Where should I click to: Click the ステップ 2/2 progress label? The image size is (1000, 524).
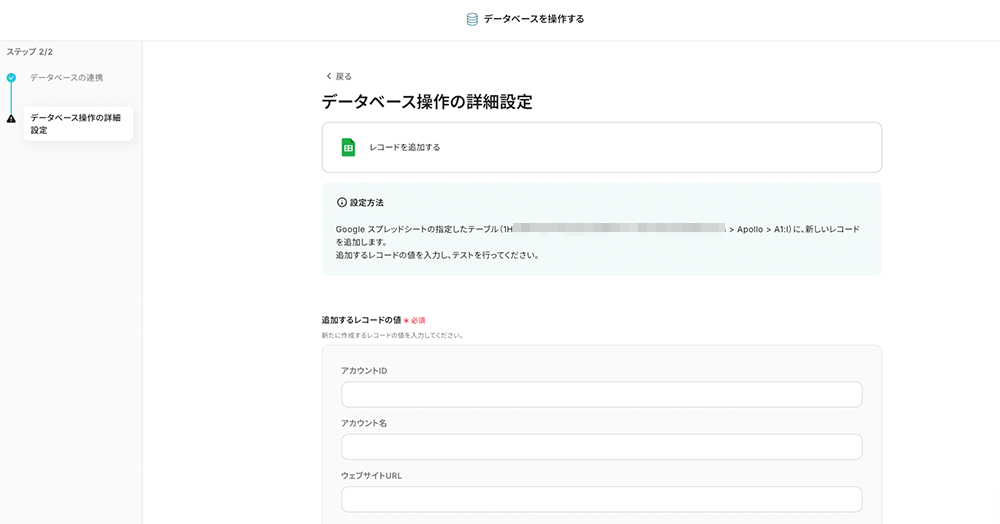30,51
